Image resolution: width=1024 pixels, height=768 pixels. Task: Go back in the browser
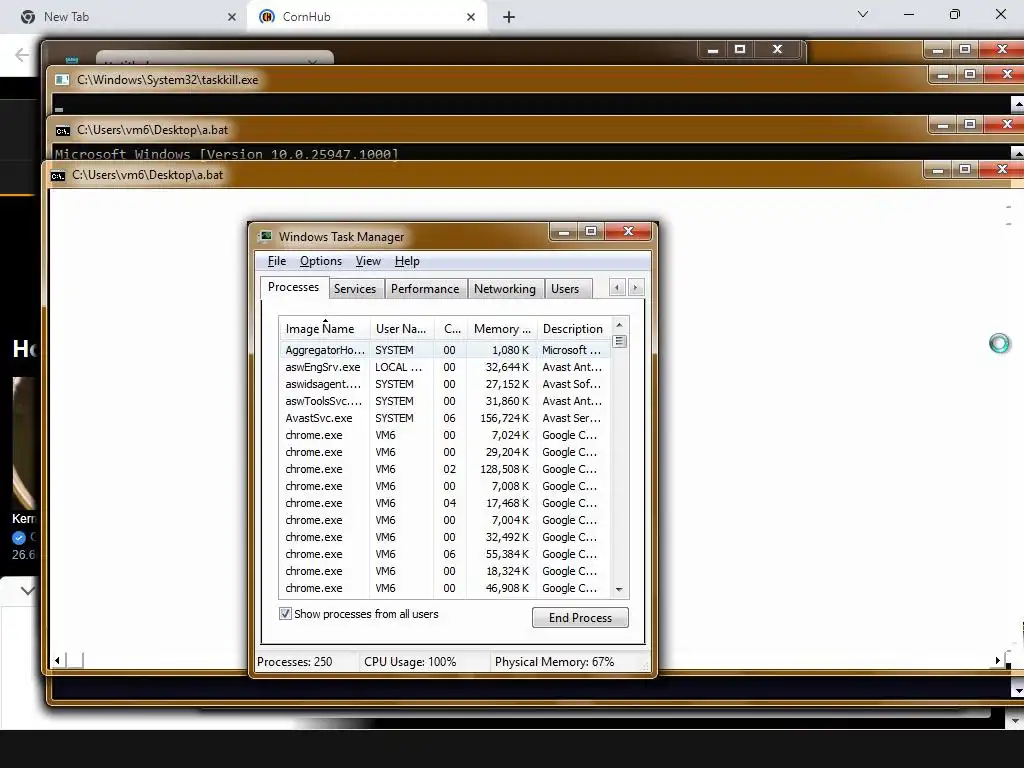pos(22,55)
